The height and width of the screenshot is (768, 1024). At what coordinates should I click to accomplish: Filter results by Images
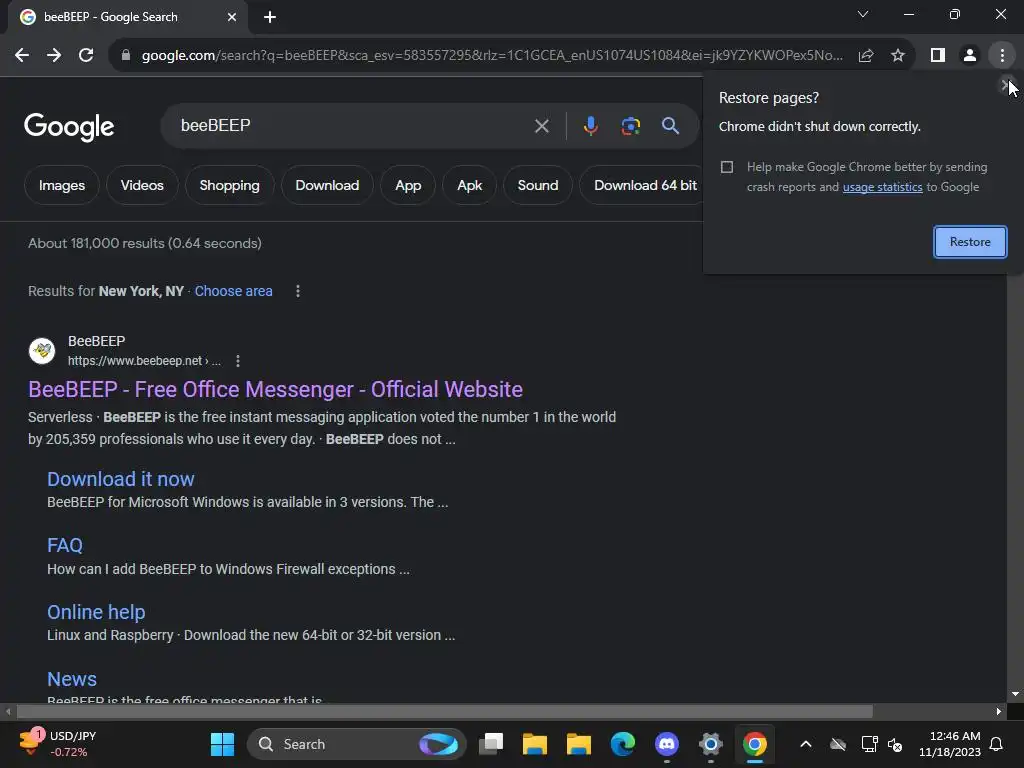pyautogui.click(x=61, y=185)
